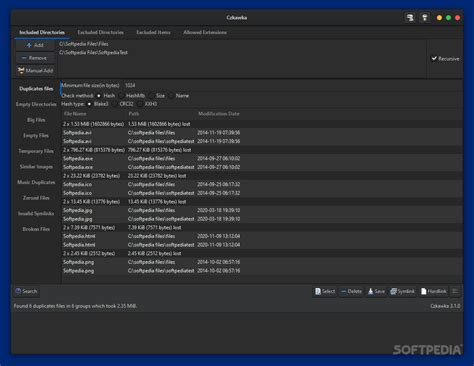474x366 pixels.
Task: Open the Empty Directories tool
Action: 36,104
